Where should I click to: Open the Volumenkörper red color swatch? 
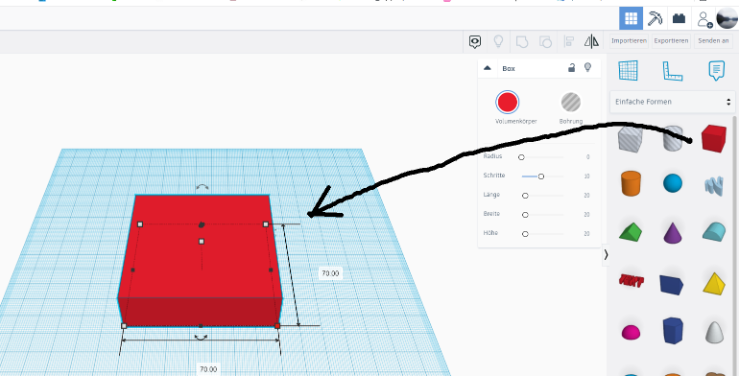pyautogui.click(x=507, y=102)
